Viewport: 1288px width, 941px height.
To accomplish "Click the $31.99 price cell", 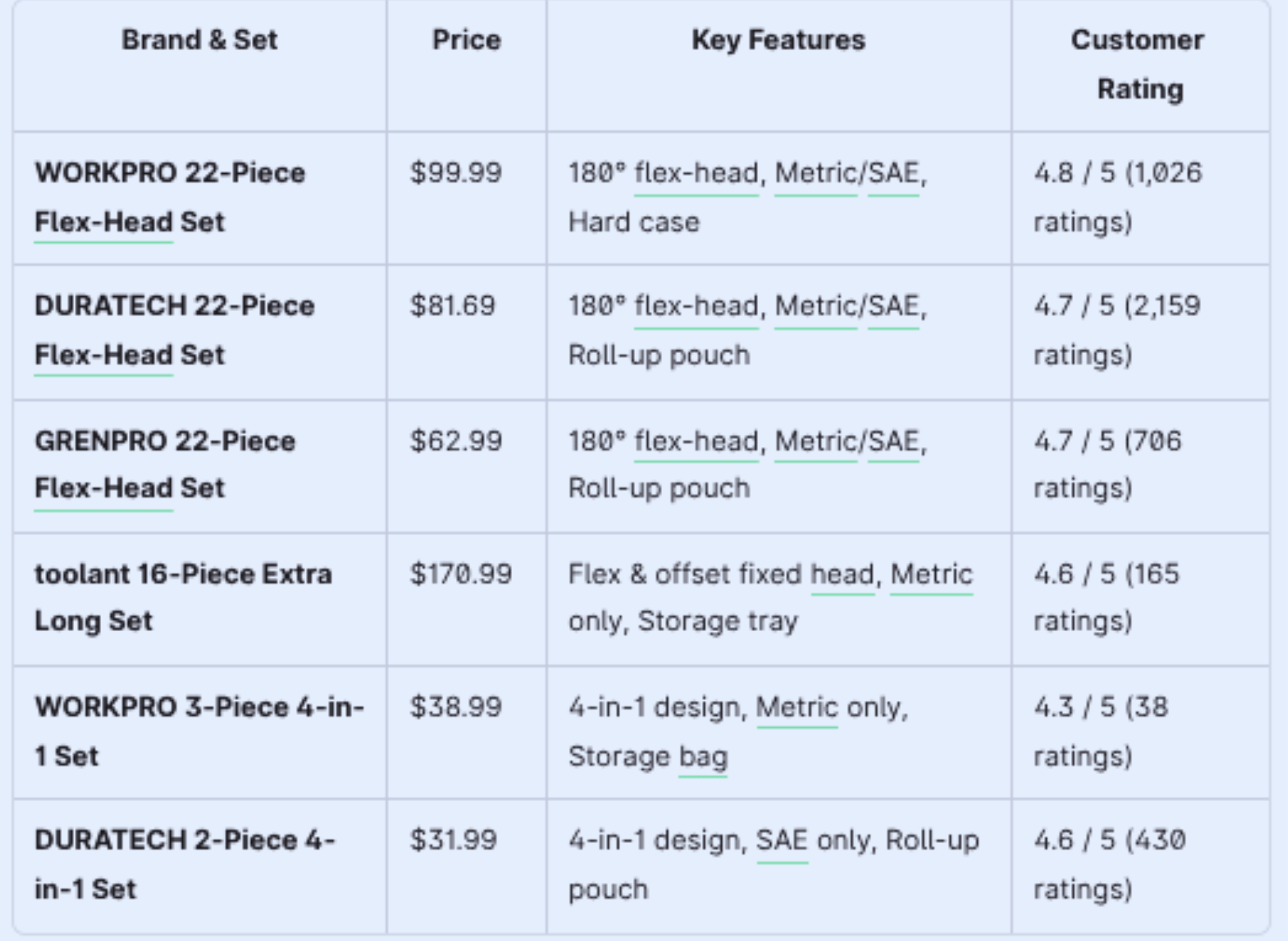I will (454, 840).
